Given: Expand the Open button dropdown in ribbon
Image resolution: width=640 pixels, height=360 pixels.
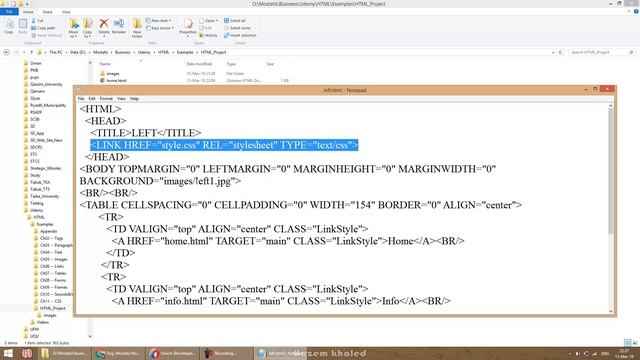Looking at the screenshot, I should [x=217, y=20].
